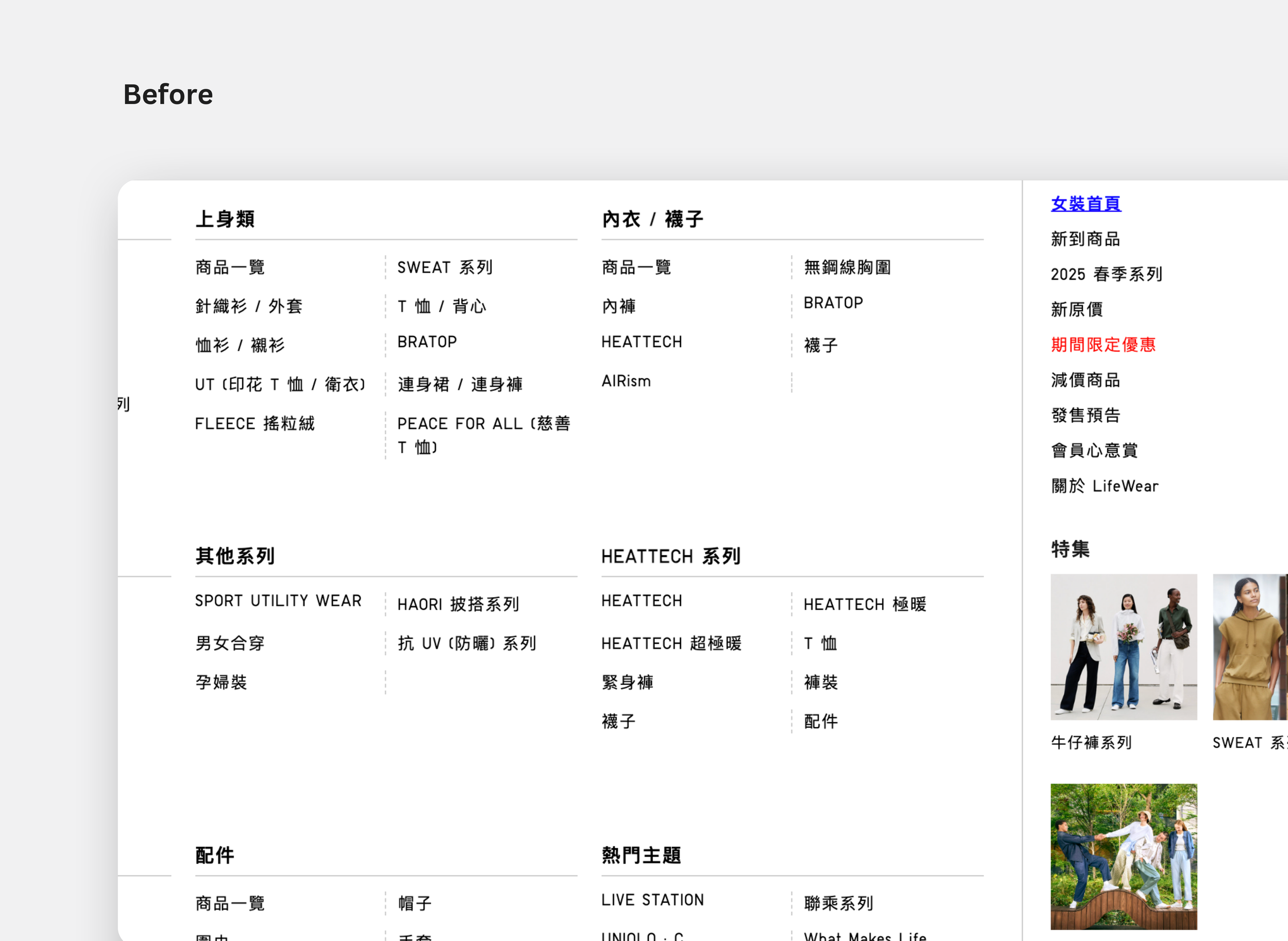This screenshot has height=941, width=1288.
Task: Select 帽子 in the 配件 section
Action: point(415,903)
